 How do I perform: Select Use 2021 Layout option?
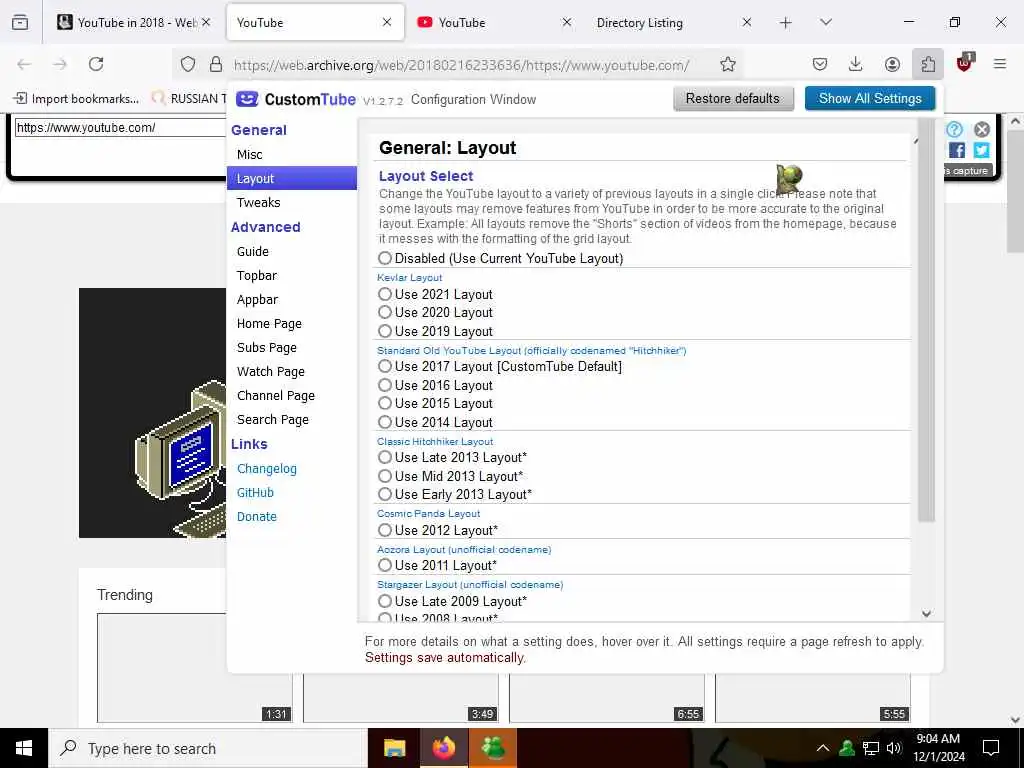(x=385, y=295)
